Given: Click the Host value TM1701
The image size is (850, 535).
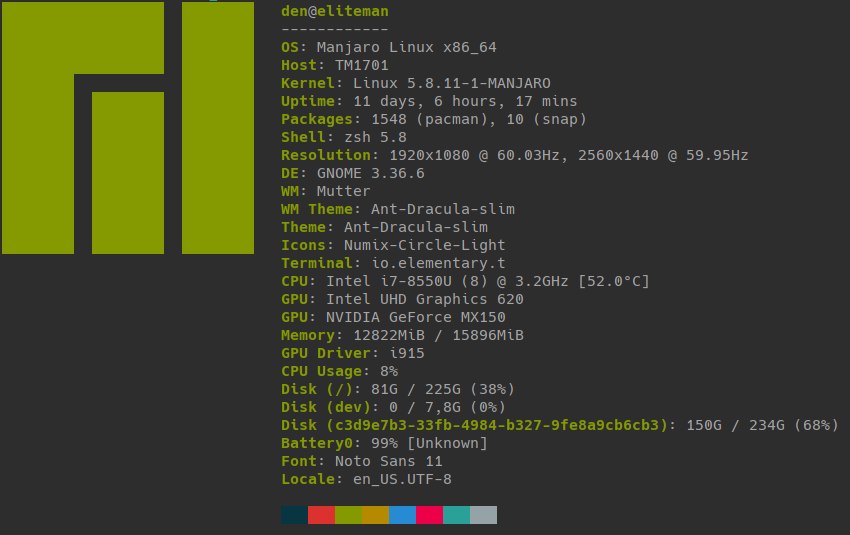Looking at the screenshot, I should (362, 65).
